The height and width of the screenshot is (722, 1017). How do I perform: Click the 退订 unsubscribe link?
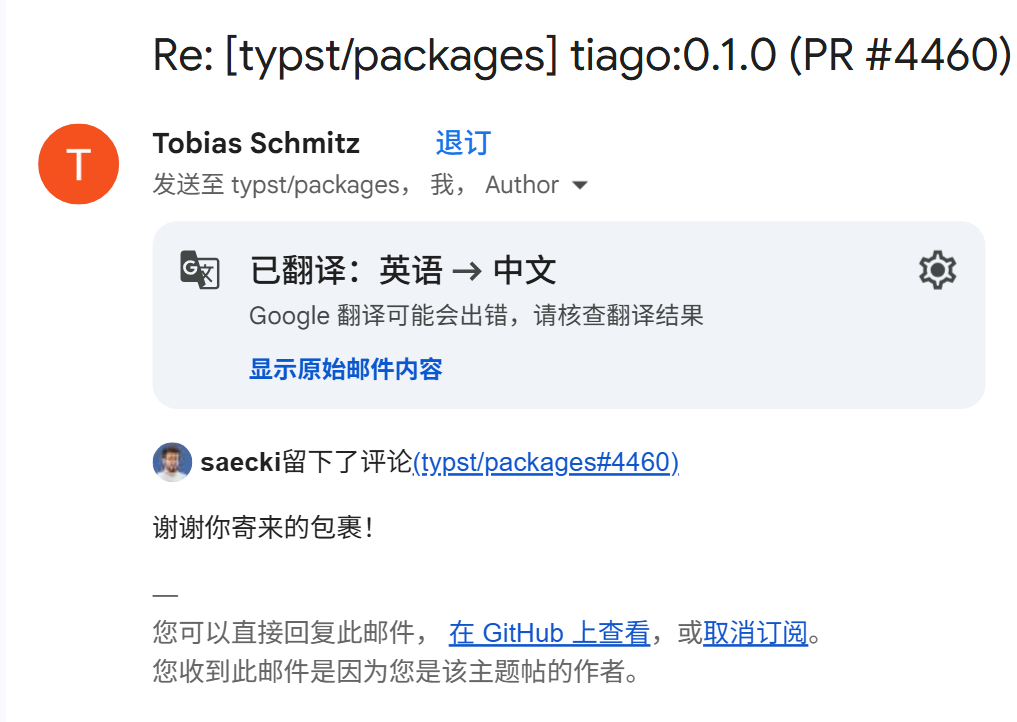(x=463, y=143)
